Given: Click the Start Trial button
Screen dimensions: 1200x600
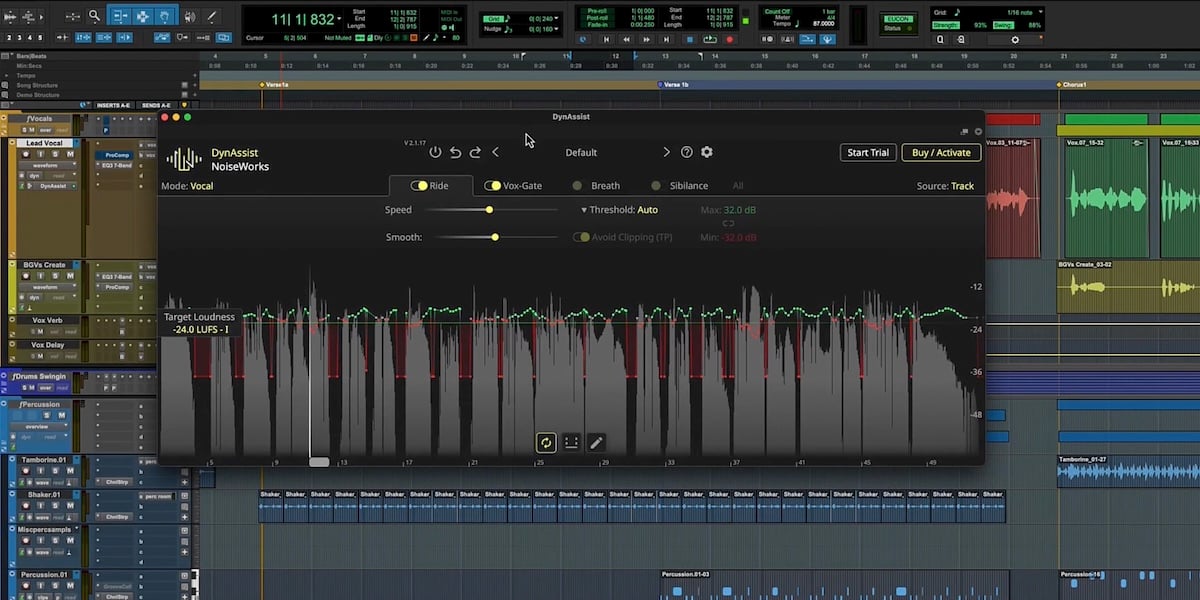Looking at the screenshot, I should [867, 153].
